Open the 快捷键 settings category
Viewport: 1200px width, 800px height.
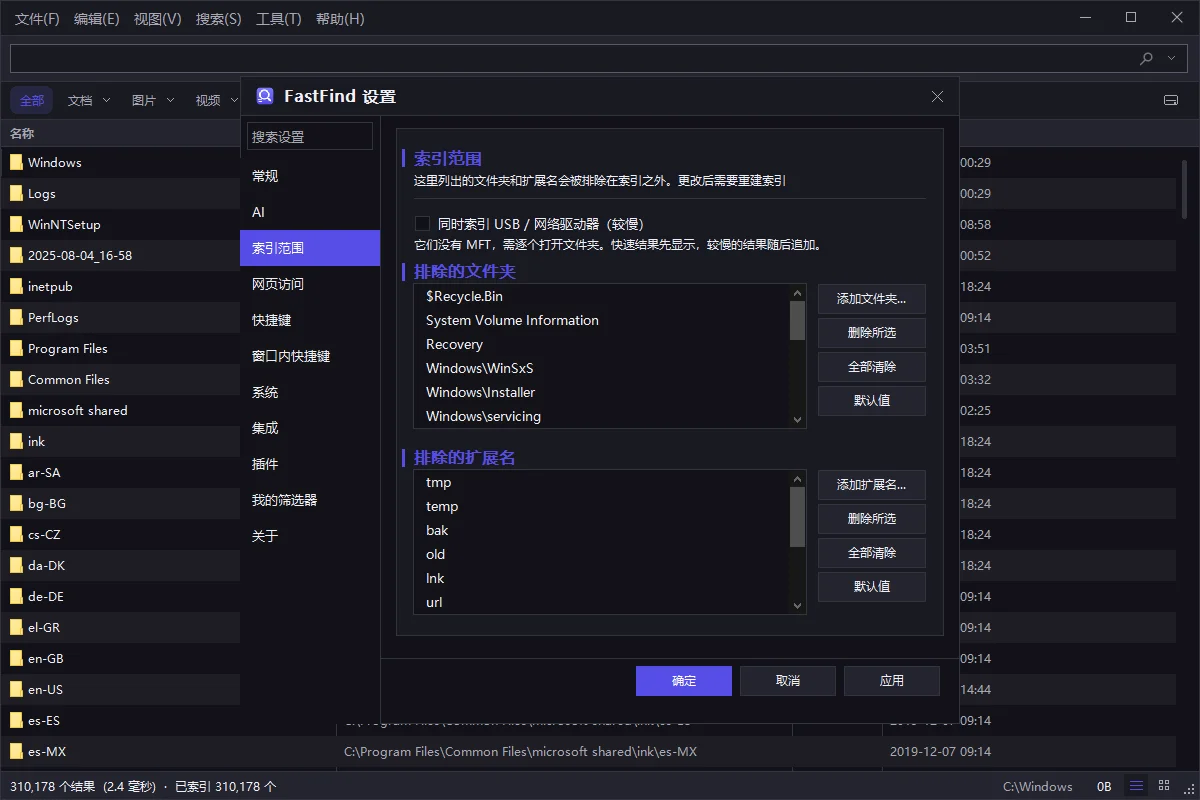pyautogui.click(x=310, y=320)
